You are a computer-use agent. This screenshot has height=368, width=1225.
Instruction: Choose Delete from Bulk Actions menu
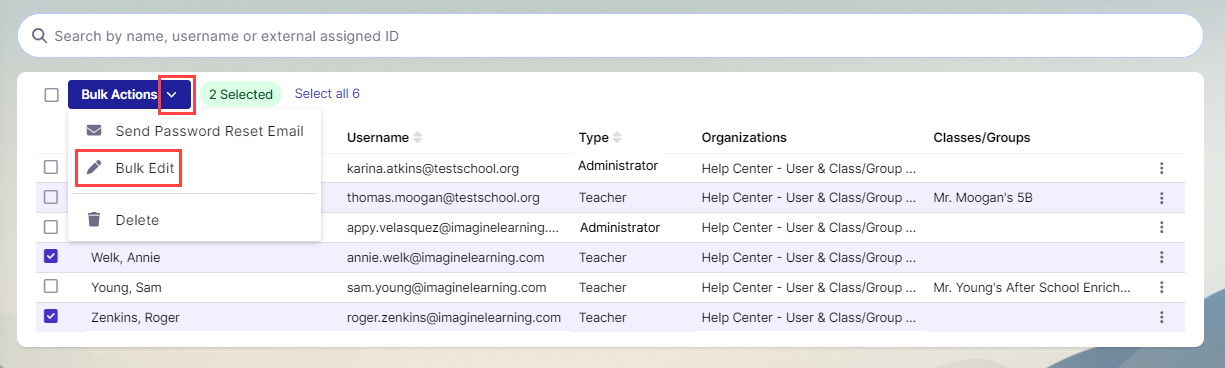click(195, 220)
